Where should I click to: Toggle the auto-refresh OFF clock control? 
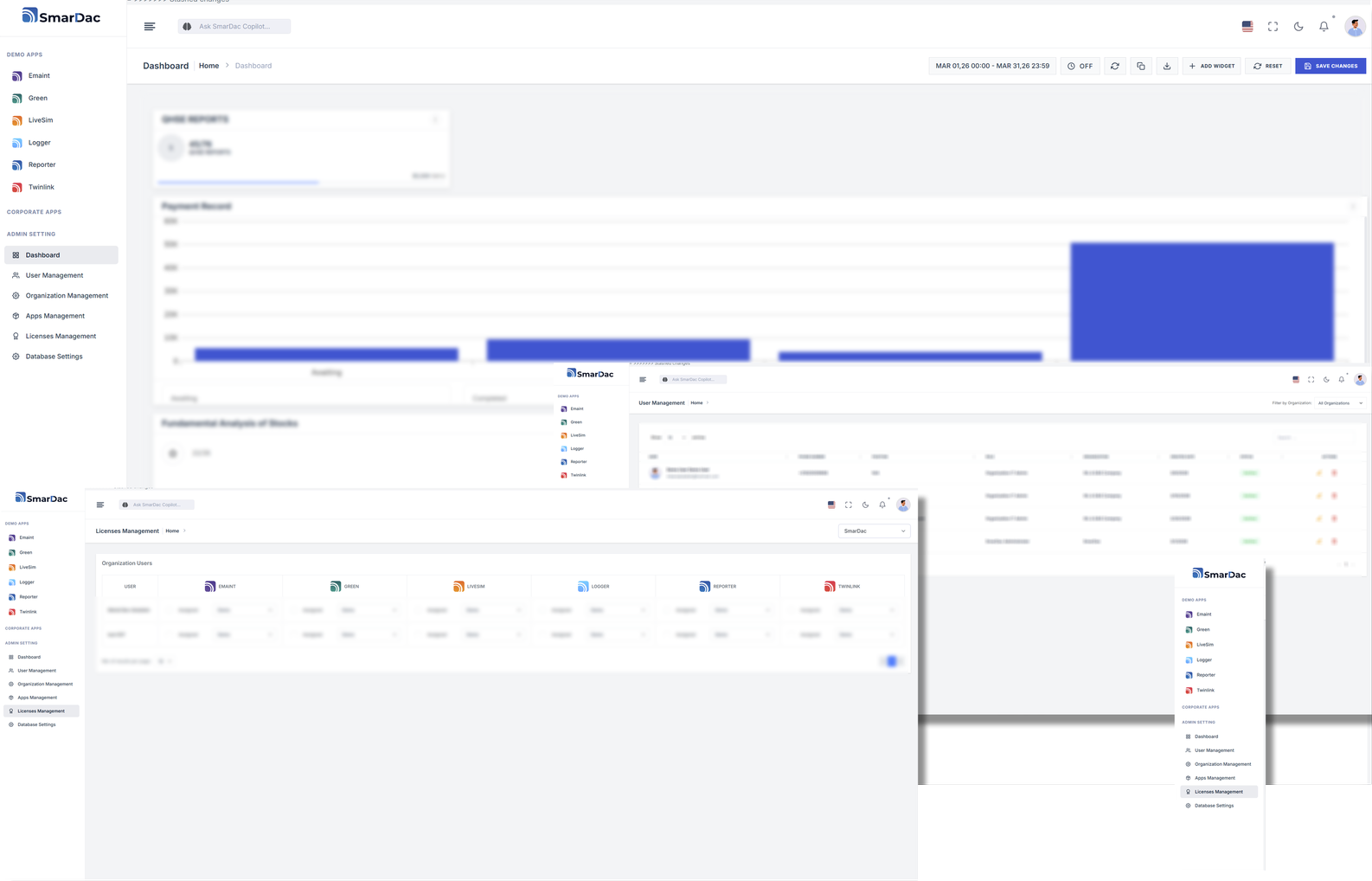pos(1080,66)
